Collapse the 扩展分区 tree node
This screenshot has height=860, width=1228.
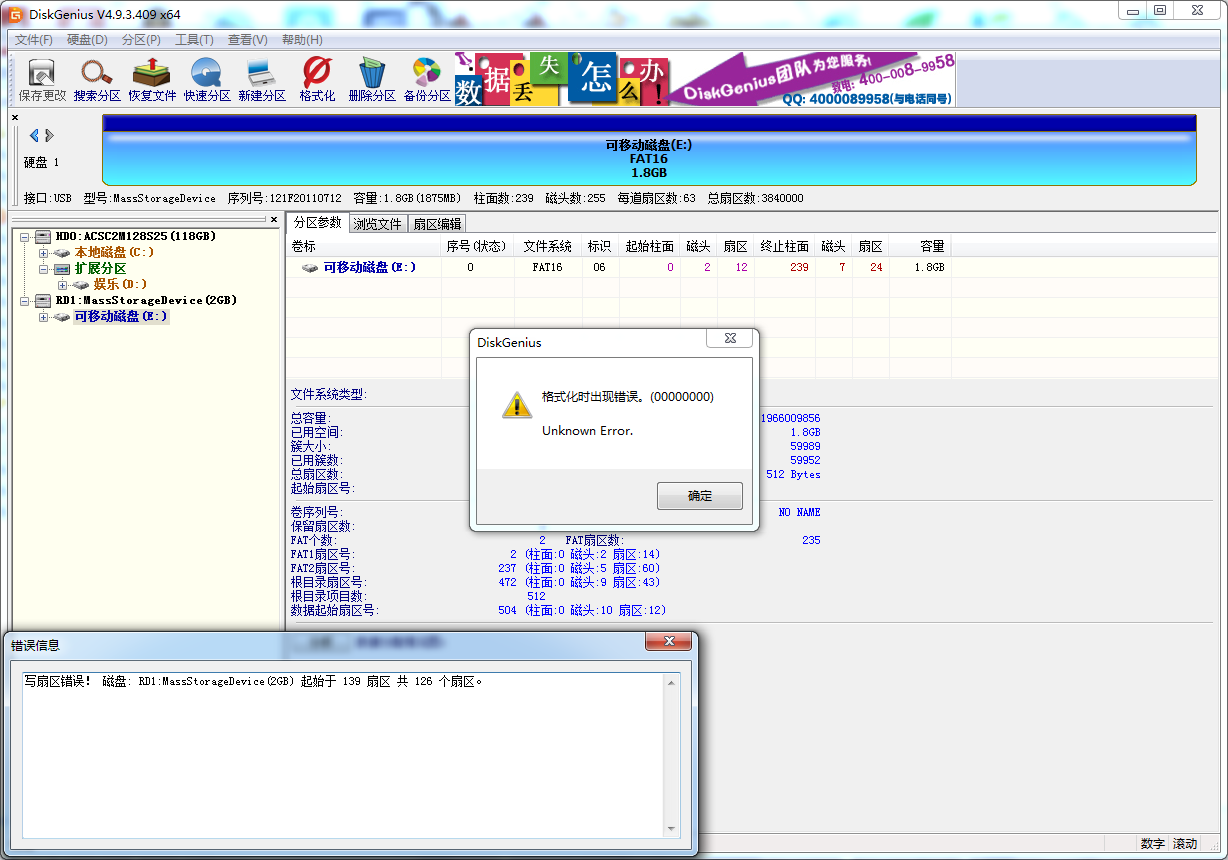[44, 269]
